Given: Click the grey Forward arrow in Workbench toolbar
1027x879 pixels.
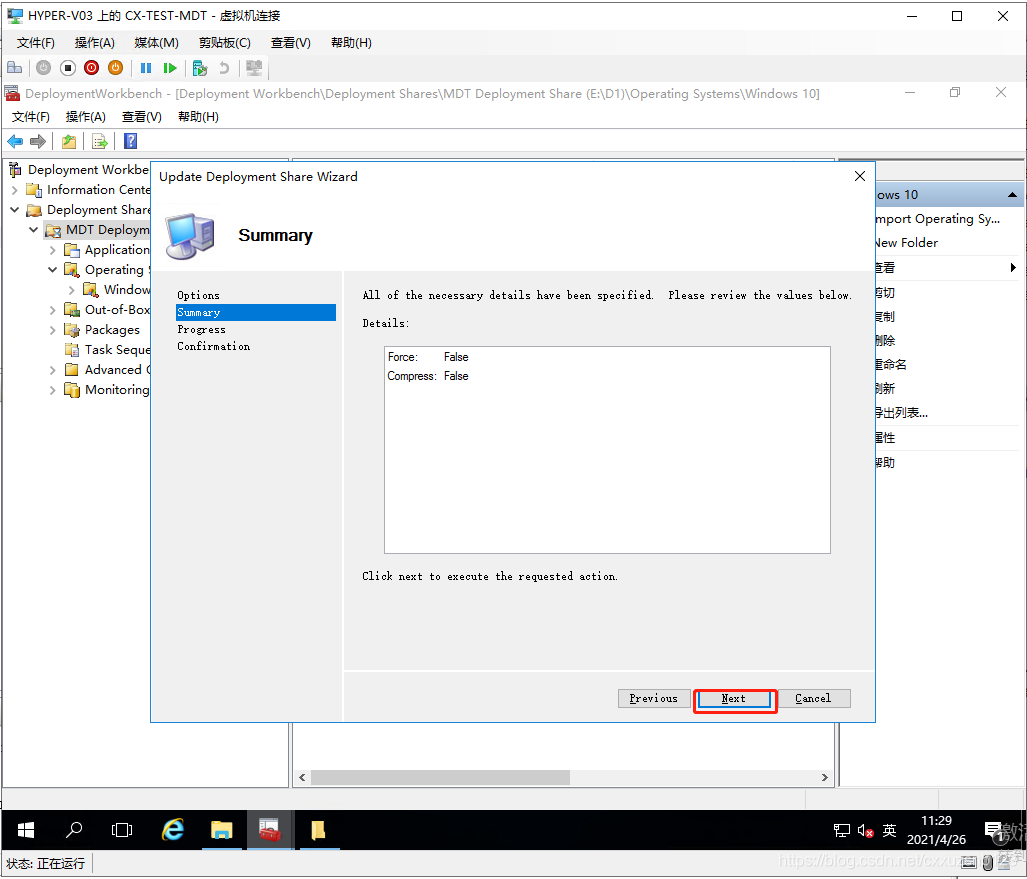Looking at the screenshot, I should [x=38, y=141].
